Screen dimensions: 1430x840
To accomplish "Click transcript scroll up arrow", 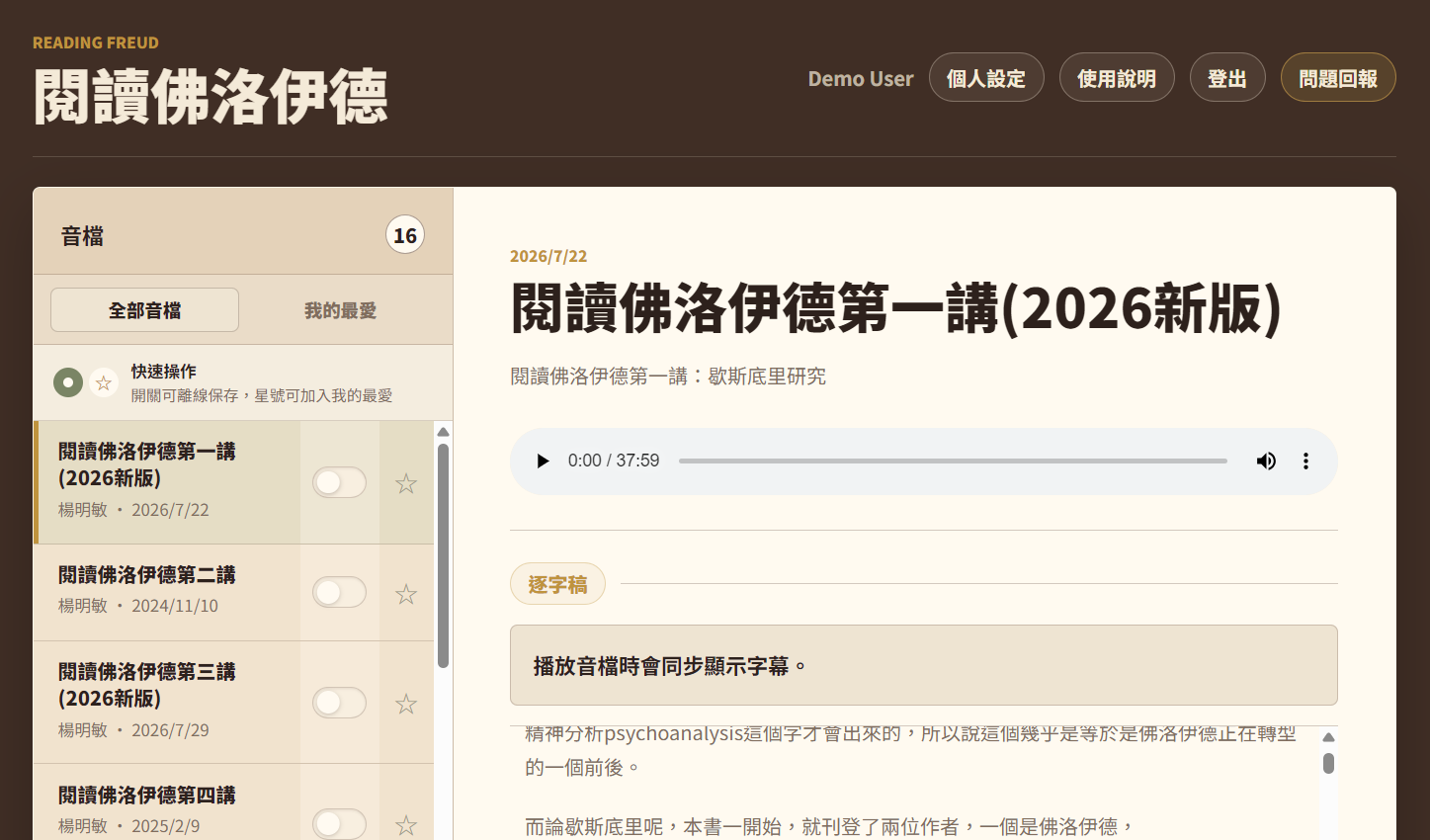I will (1329, 737).
